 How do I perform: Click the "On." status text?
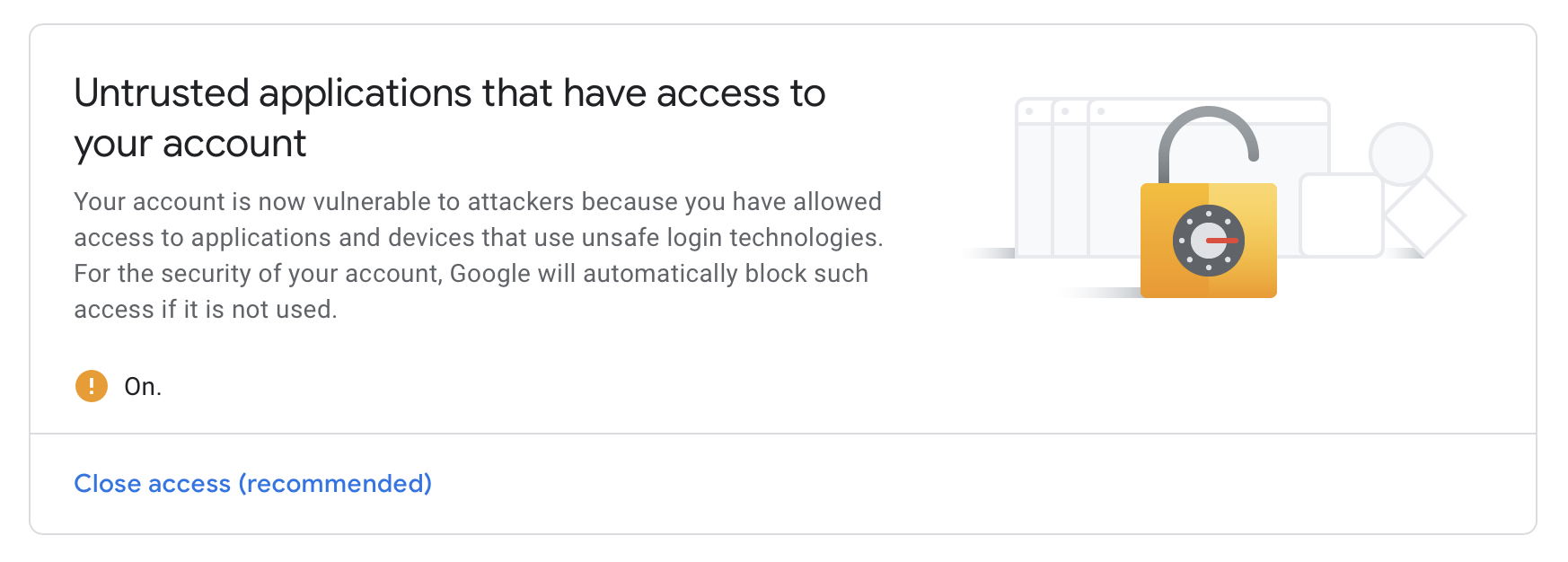[x=143, y=387]
